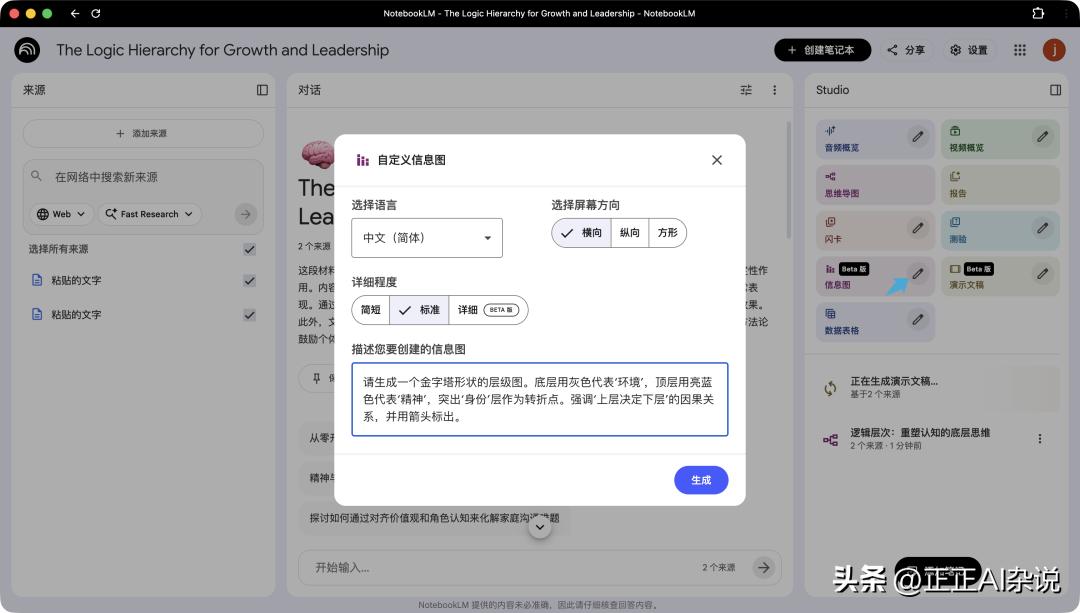Open the Web source type dropdown

[62, 214]
